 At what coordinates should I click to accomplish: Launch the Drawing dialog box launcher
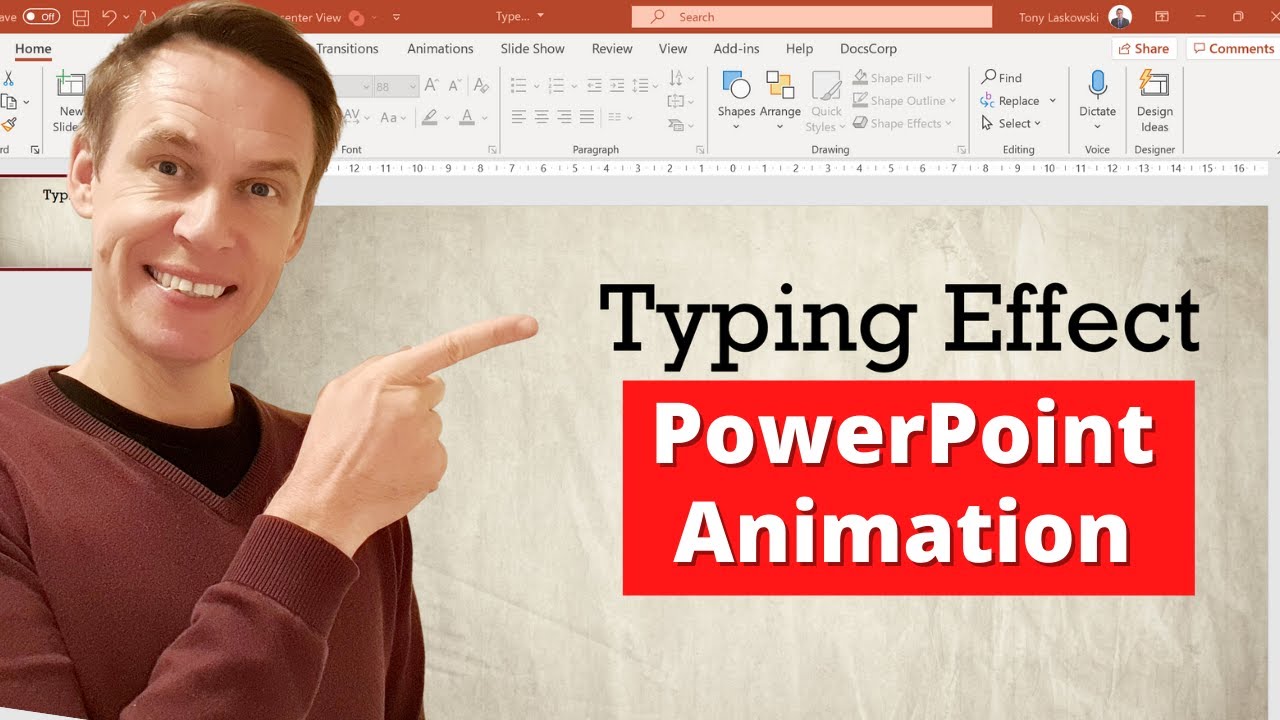coord(961,150)
